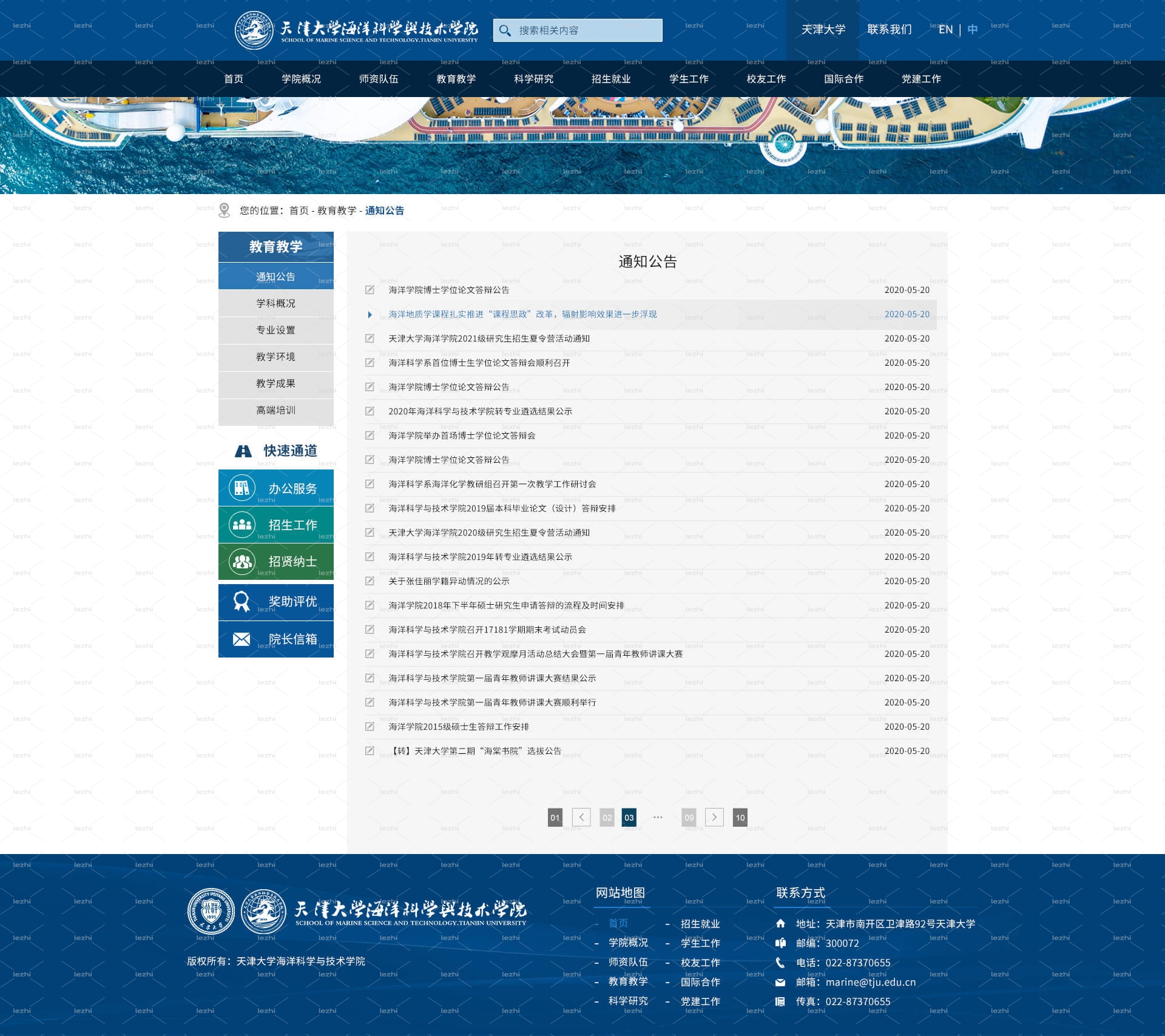Switch language to 中

coord(973,29)
